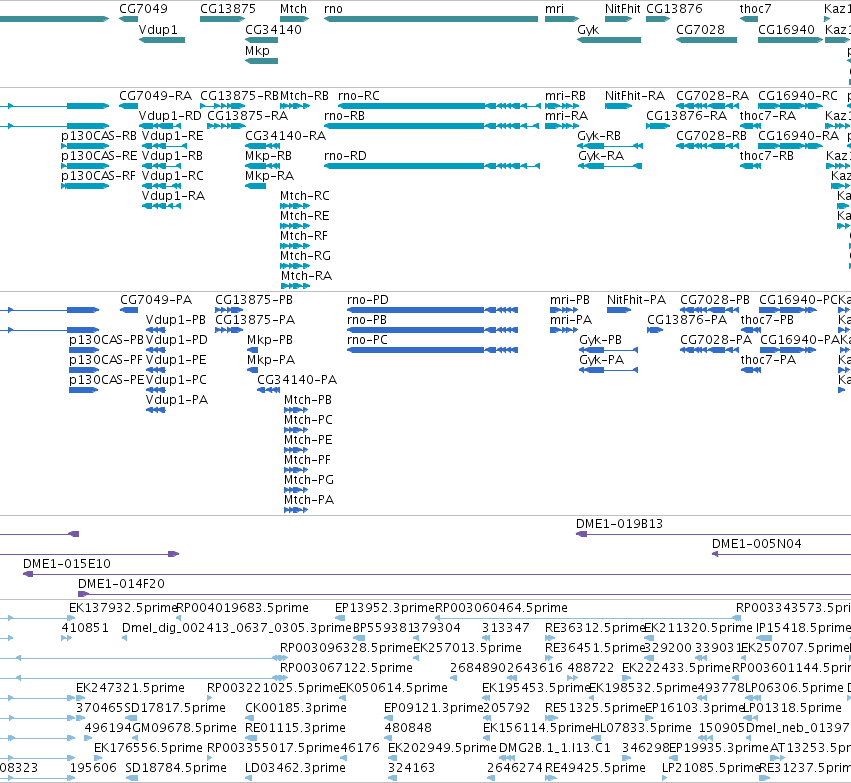Image resolution: width=851 pixels, height=783 pixels.
Task: Select transcript Mtch-RA
Action: 306,276
